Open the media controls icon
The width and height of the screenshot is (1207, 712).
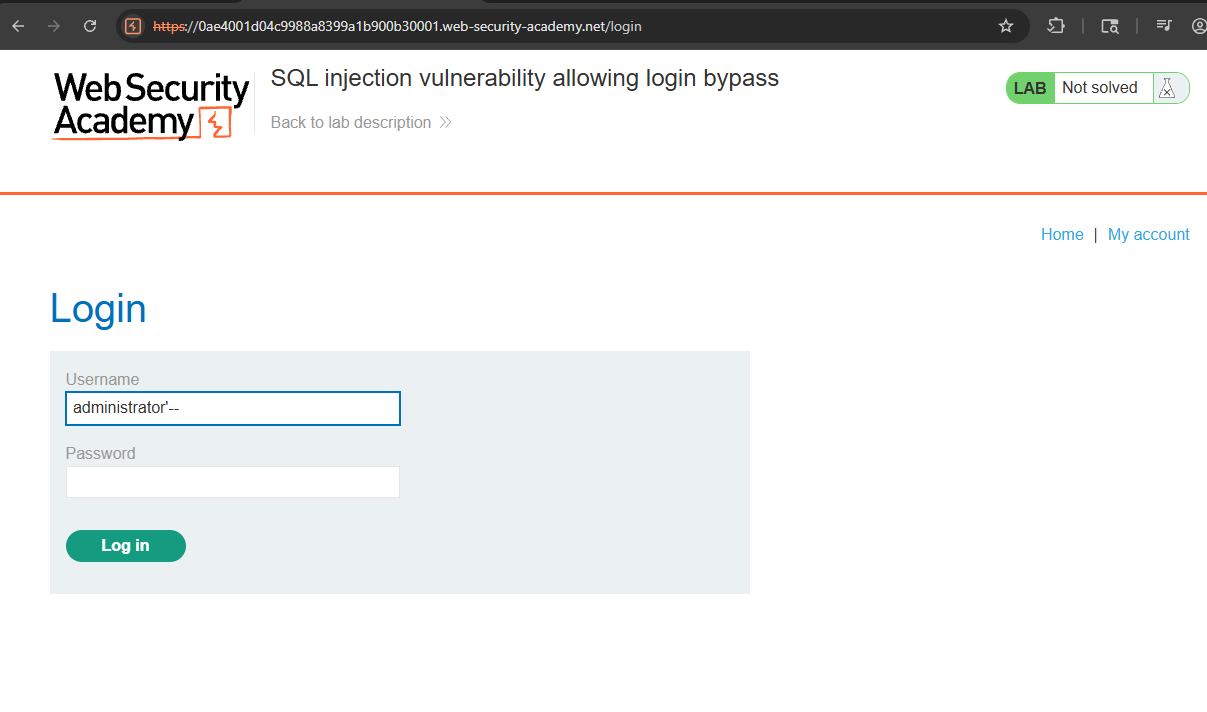pos(1164,26)
